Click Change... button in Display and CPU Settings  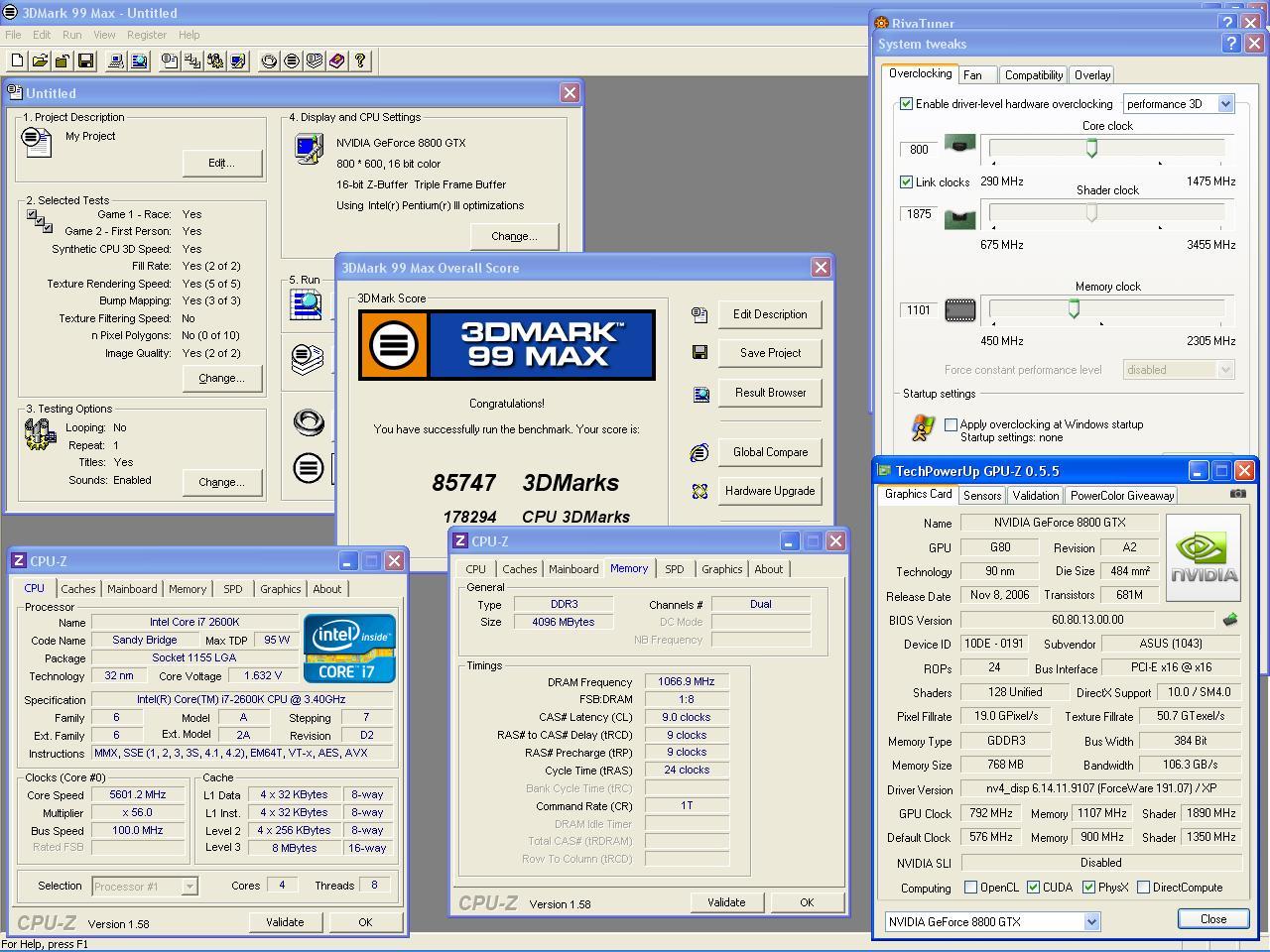(x=514, y=236)
